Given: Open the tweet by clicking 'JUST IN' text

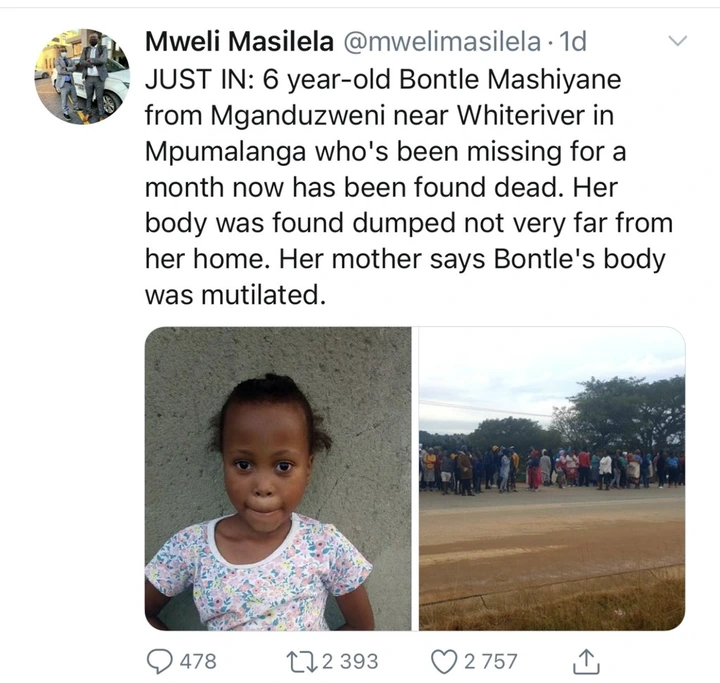Looking at the screenshot, I should [x=200, y=79].
